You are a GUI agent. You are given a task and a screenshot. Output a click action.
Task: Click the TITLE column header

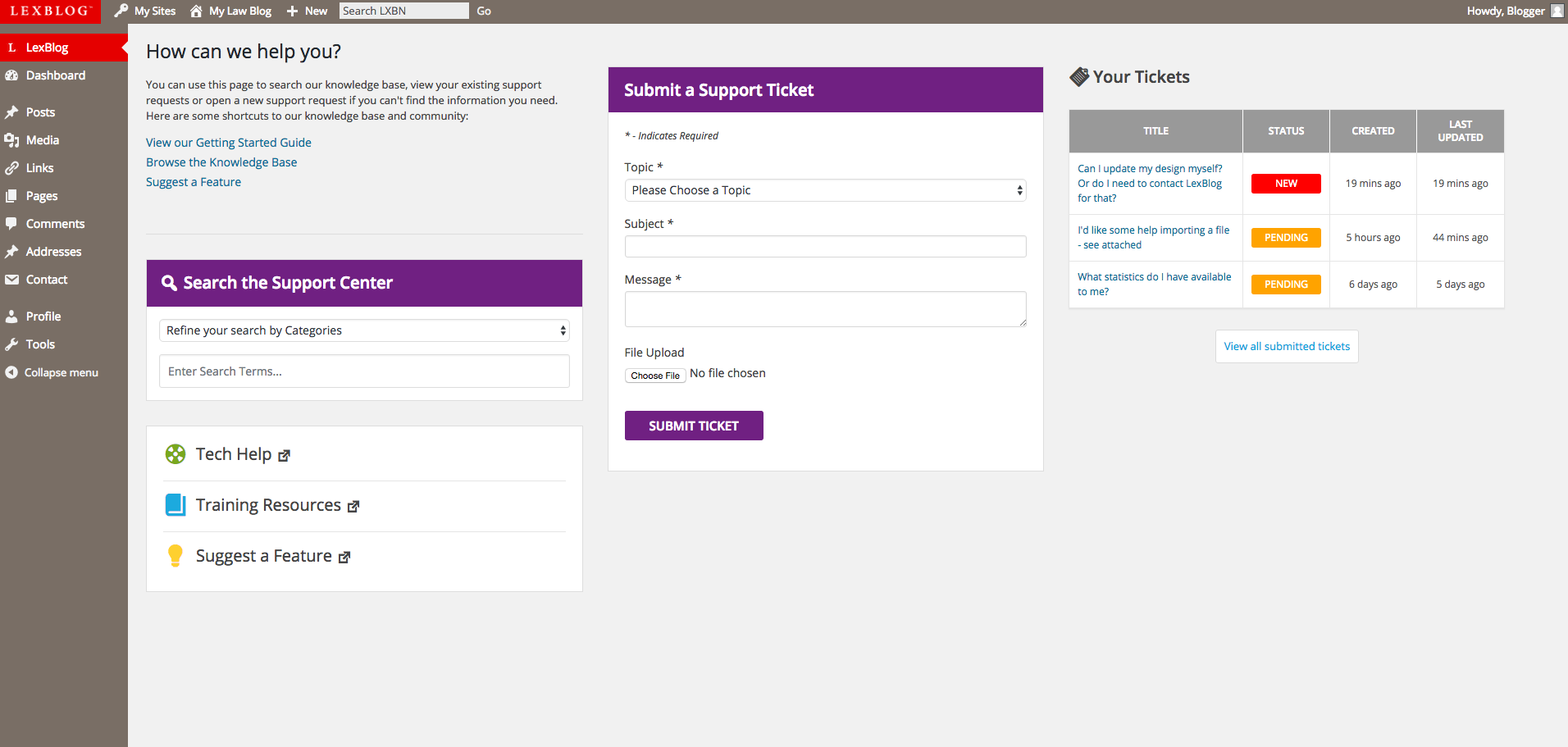click(x=1155, y=131)
